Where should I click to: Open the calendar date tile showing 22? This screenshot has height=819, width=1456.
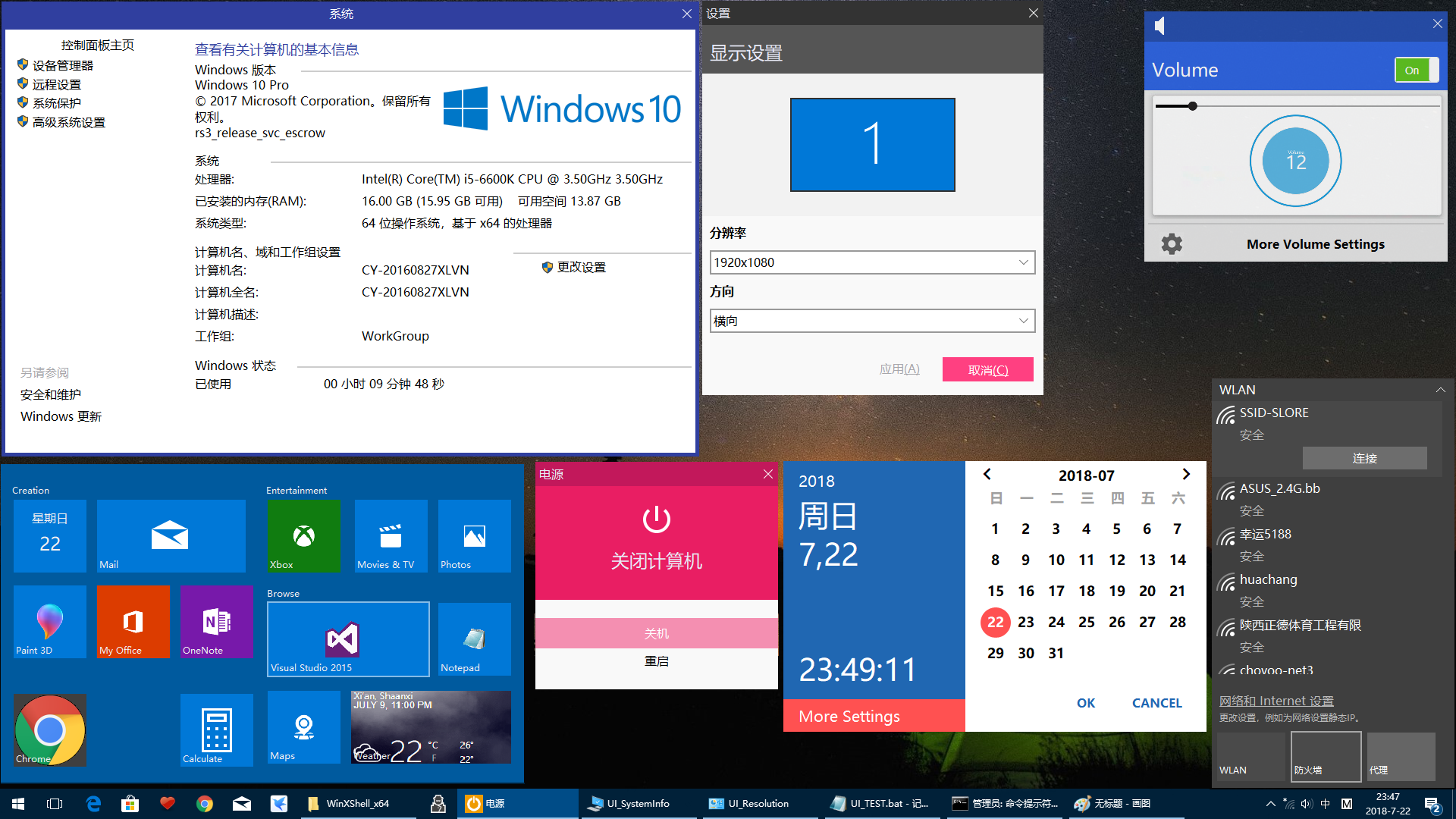pyautogui.click(x=49, y=536)
